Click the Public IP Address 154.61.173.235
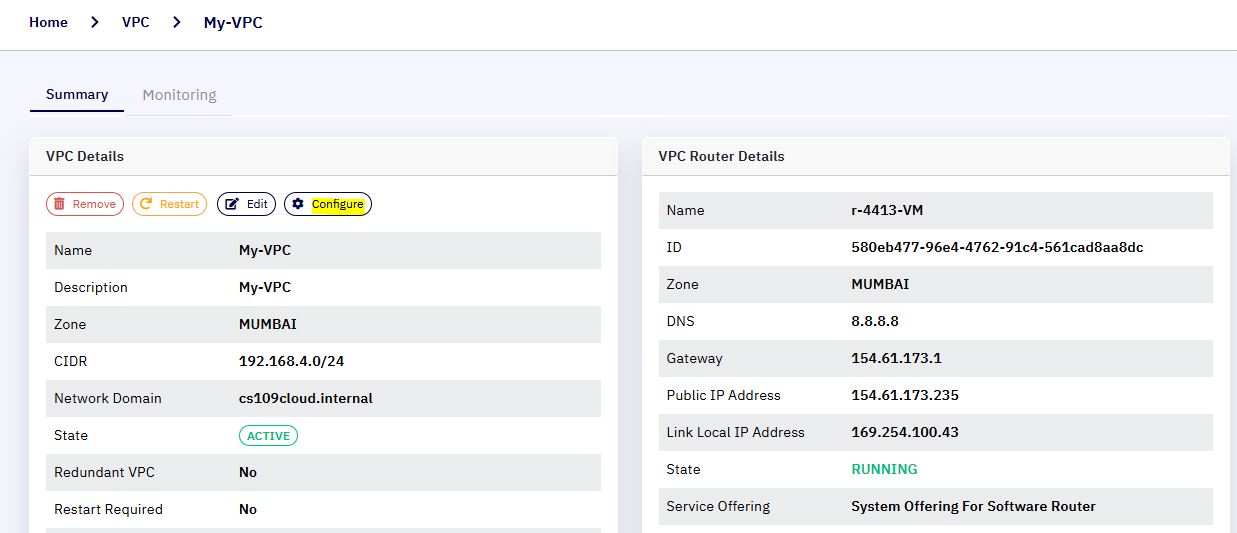Viewport: 1237px width, 533px height. (905, 395)
